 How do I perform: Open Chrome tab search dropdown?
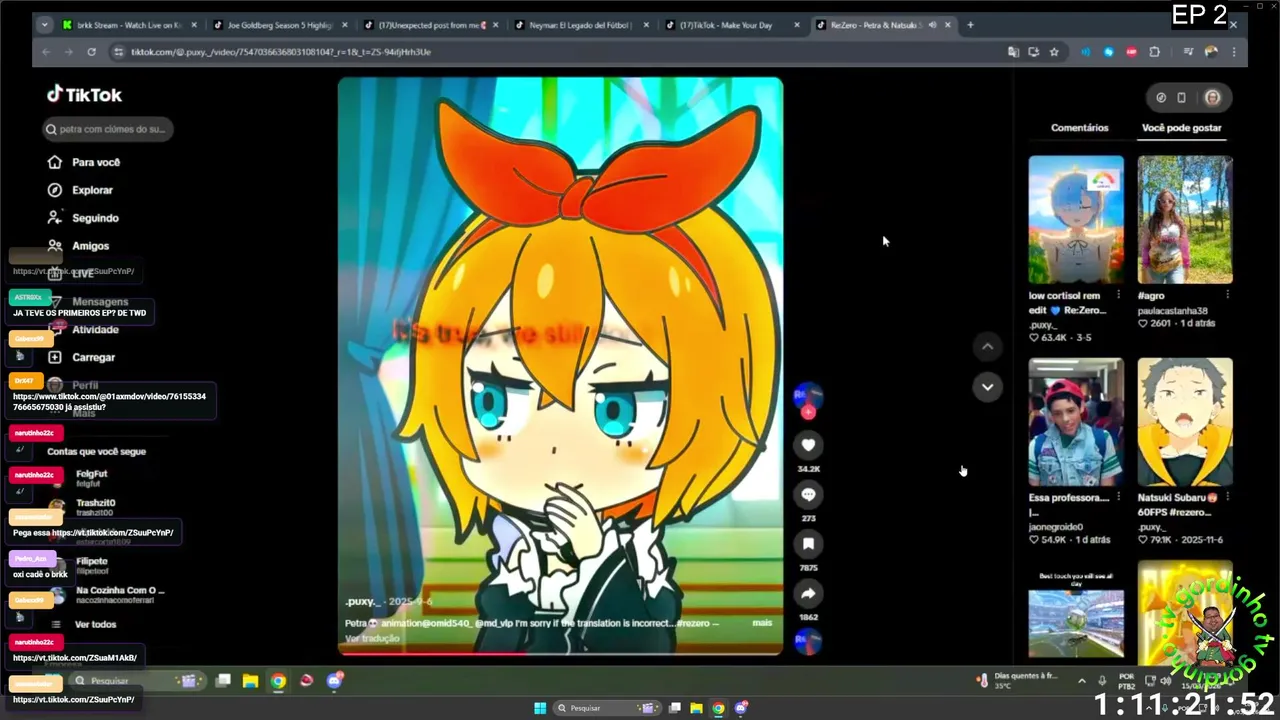coord(44,25)
